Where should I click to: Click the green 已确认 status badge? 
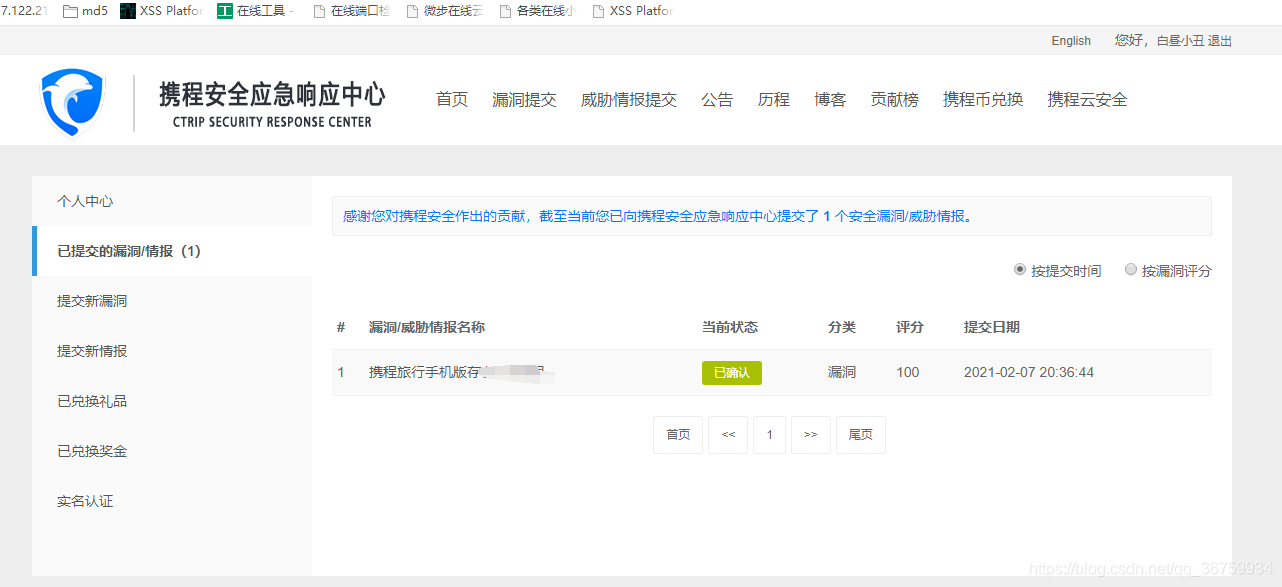(x=732, y=373)
